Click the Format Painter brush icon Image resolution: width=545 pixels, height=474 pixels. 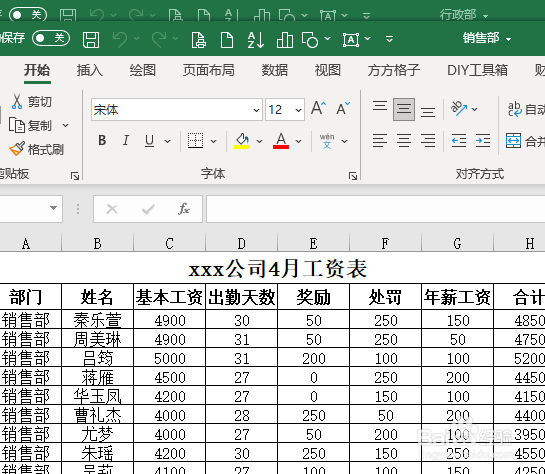tap(17, 149)
